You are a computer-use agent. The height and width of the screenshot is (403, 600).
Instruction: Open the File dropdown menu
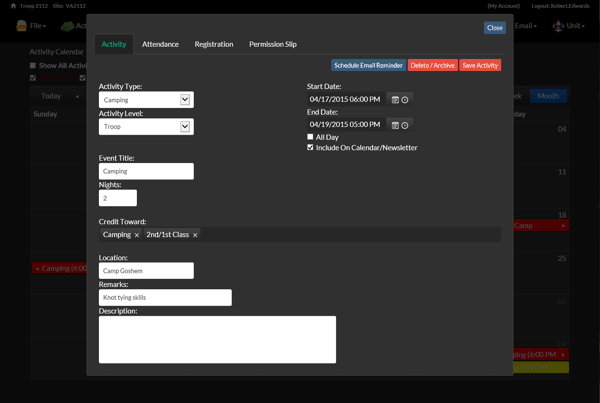38,26
